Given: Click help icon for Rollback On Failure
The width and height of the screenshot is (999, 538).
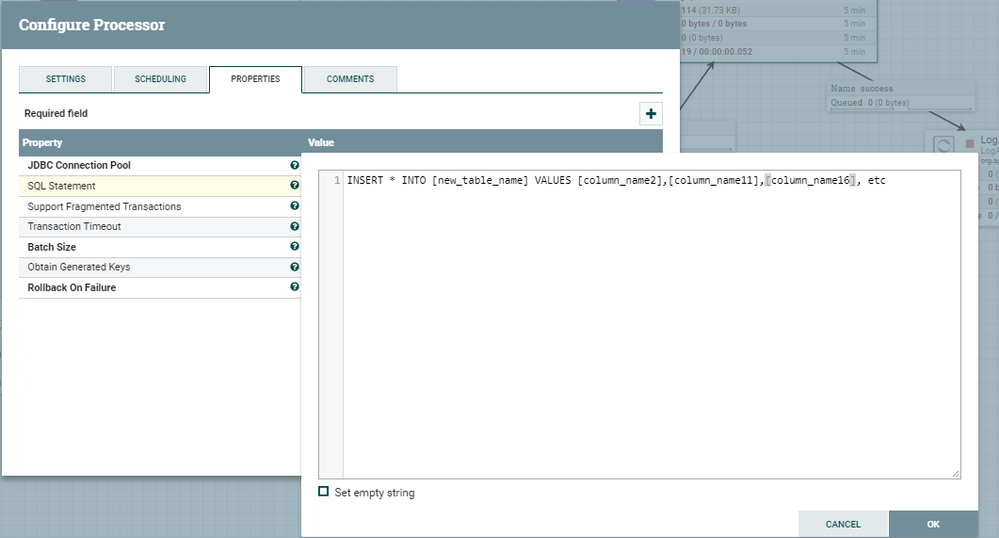Looking at the screenshot, I should 294,287.
